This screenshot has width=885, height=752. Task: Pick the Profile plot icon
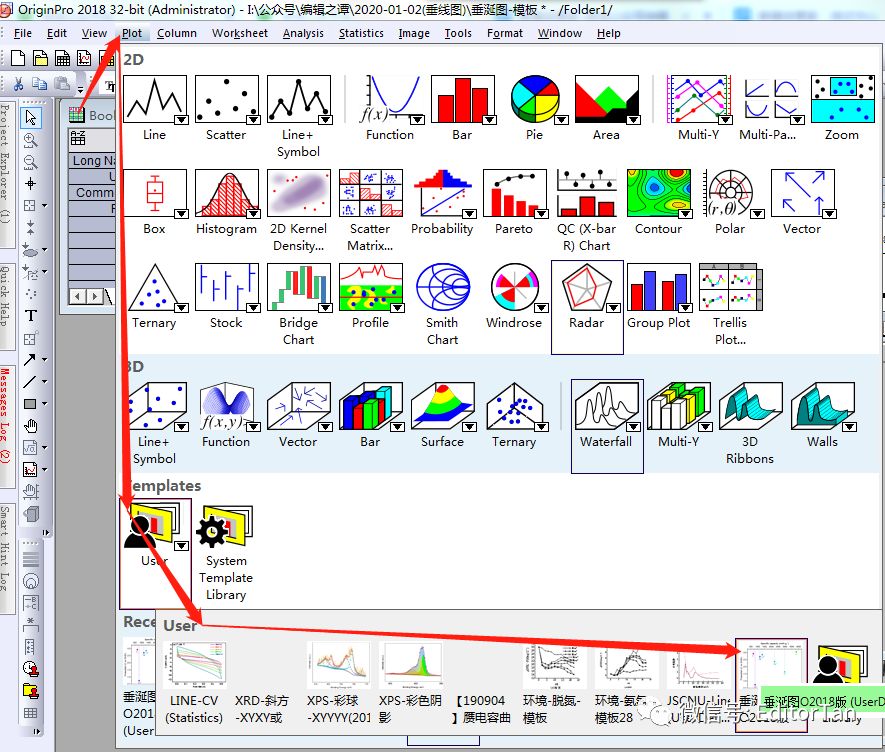coord(371,287)
